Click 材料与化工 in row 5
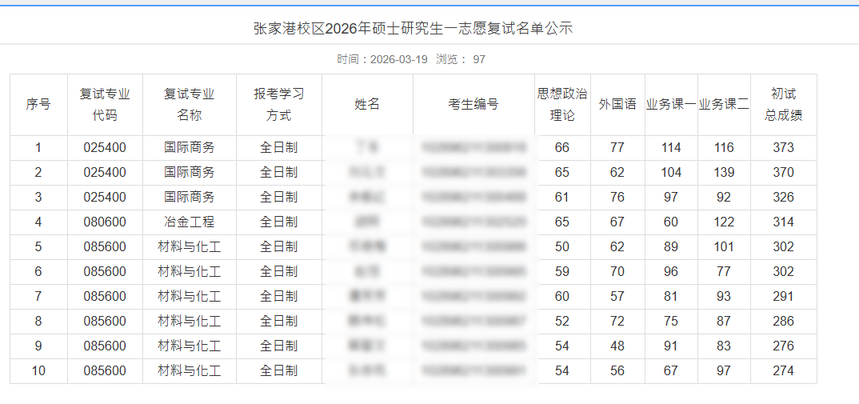 tap(189, 247)
